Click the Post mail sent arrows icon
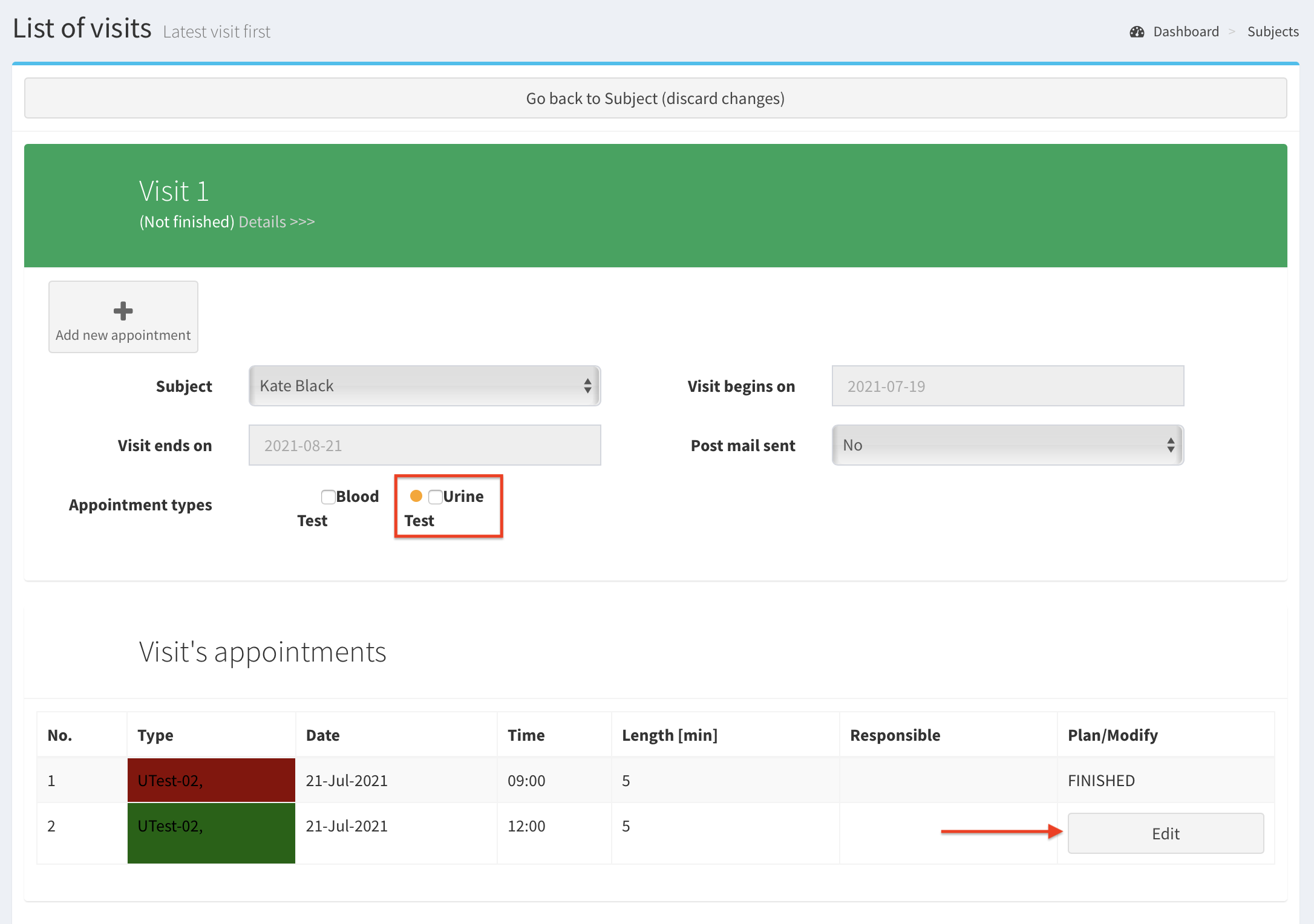Viewport: 1314px width, 924px height. point(1171,446)
